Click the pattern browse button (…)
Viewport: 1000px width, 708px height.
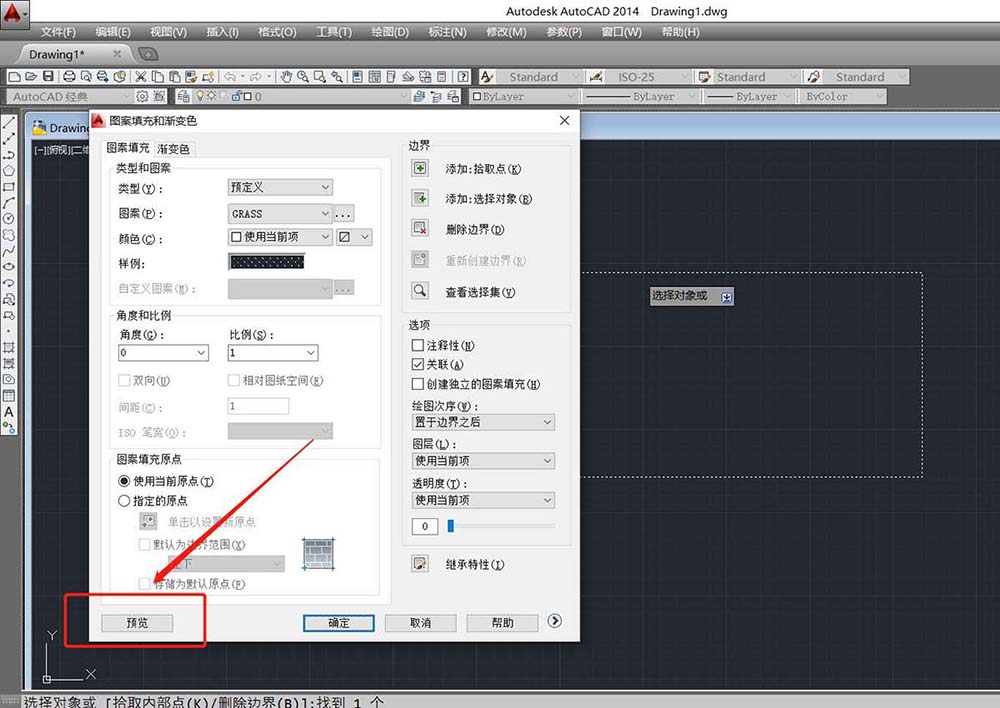[x=344, y=213]
